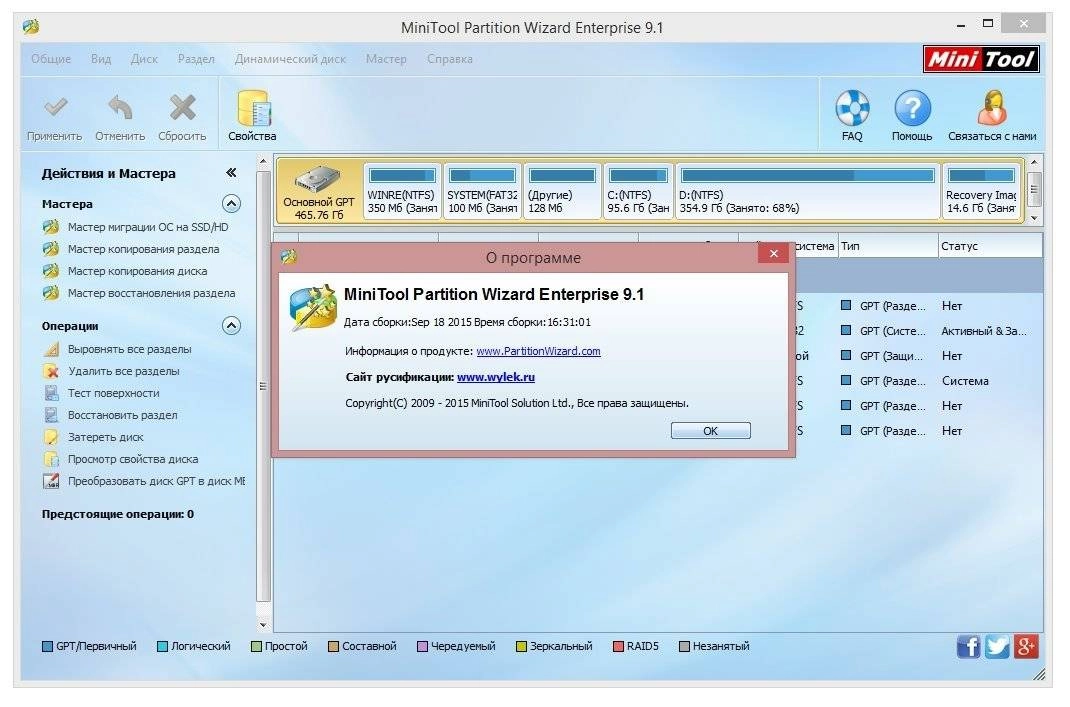The image size is (1070, 707).
Task: Collapse the Операции section
Action: [231, 326]
